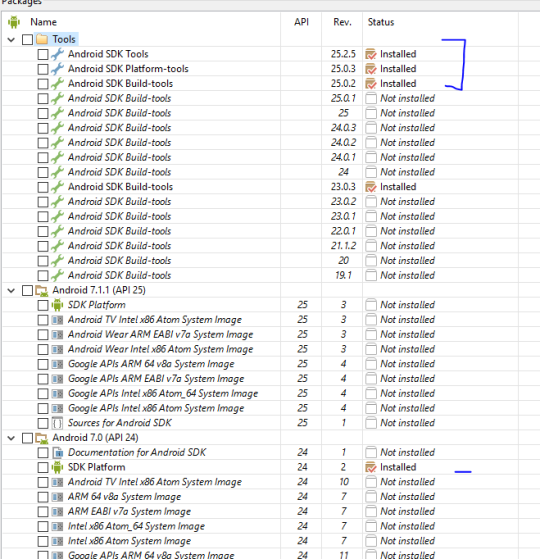Screen dimensions: 540x559
Task: Click the wrench icon for Android SDK Platform-tools
Action: coord(57,69)
